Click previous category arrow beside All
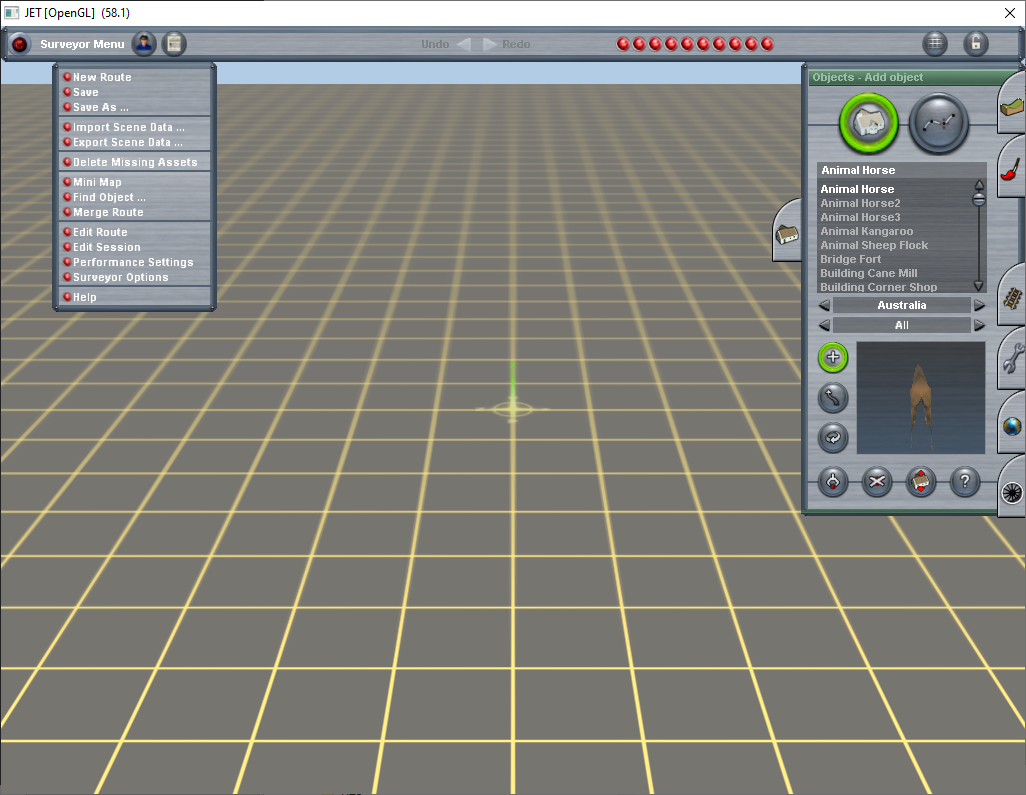 click(824, 325)
